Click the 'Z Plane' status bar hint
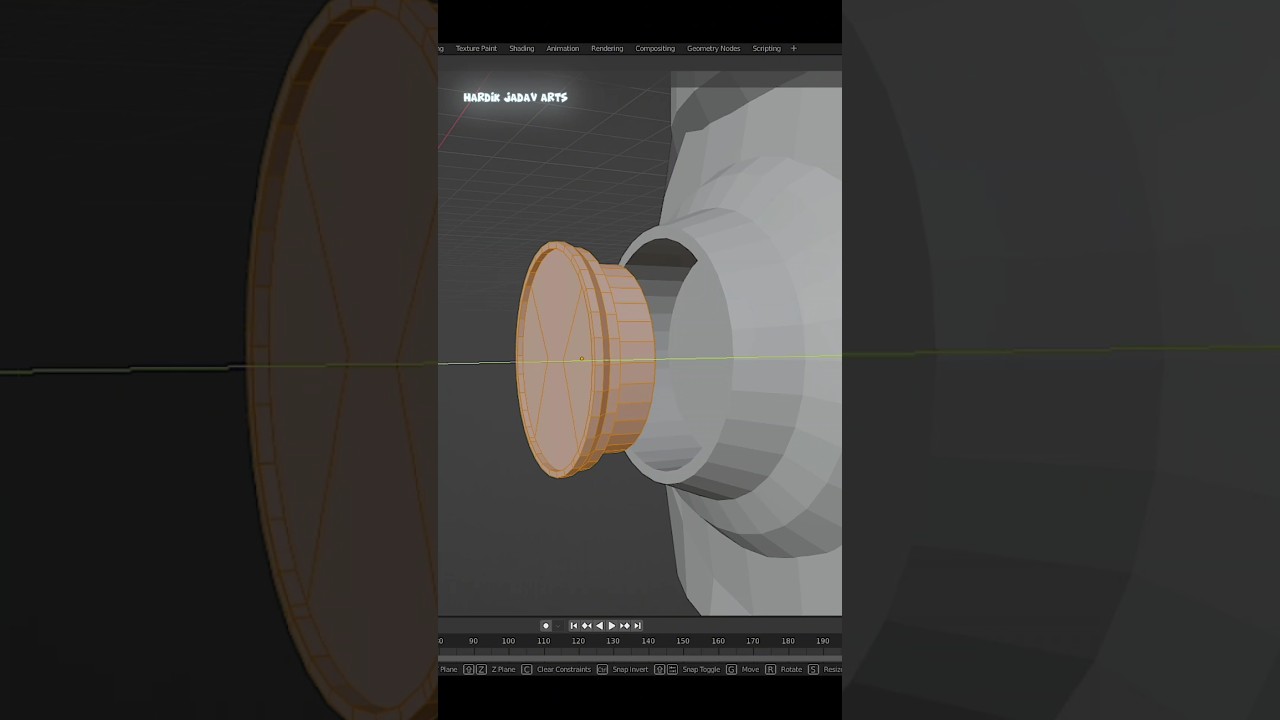The height and width of the screenshot is (720, 1280). click(504, 669)
